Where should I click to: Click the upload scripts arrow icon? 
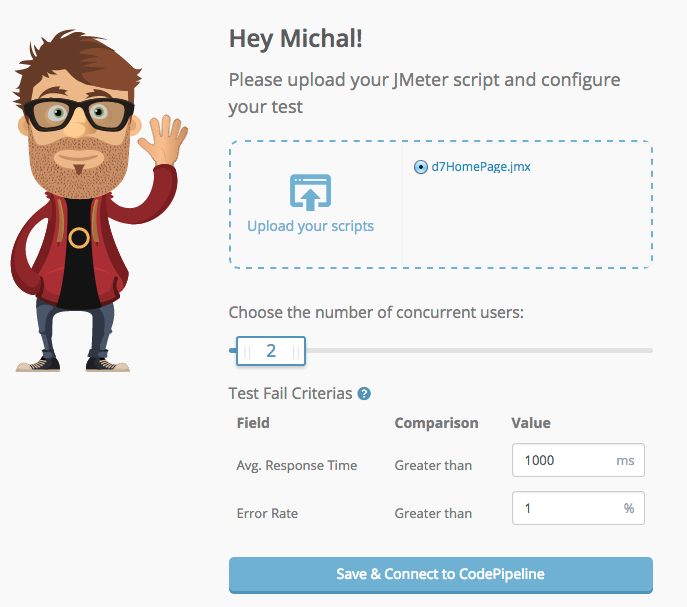coord(310,192)
